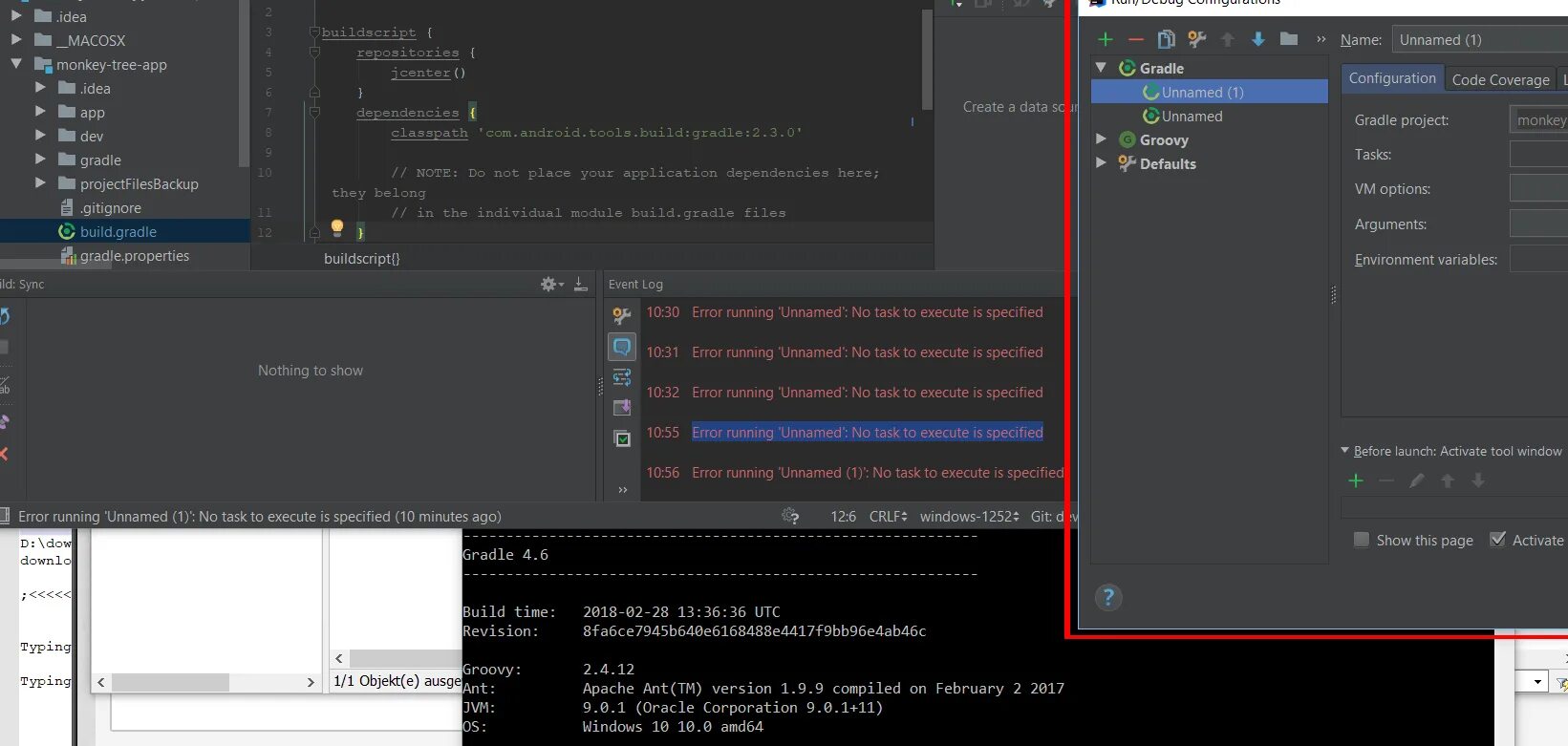
Task: Copy the selected run configuration
Action: tap(1166, 39)
